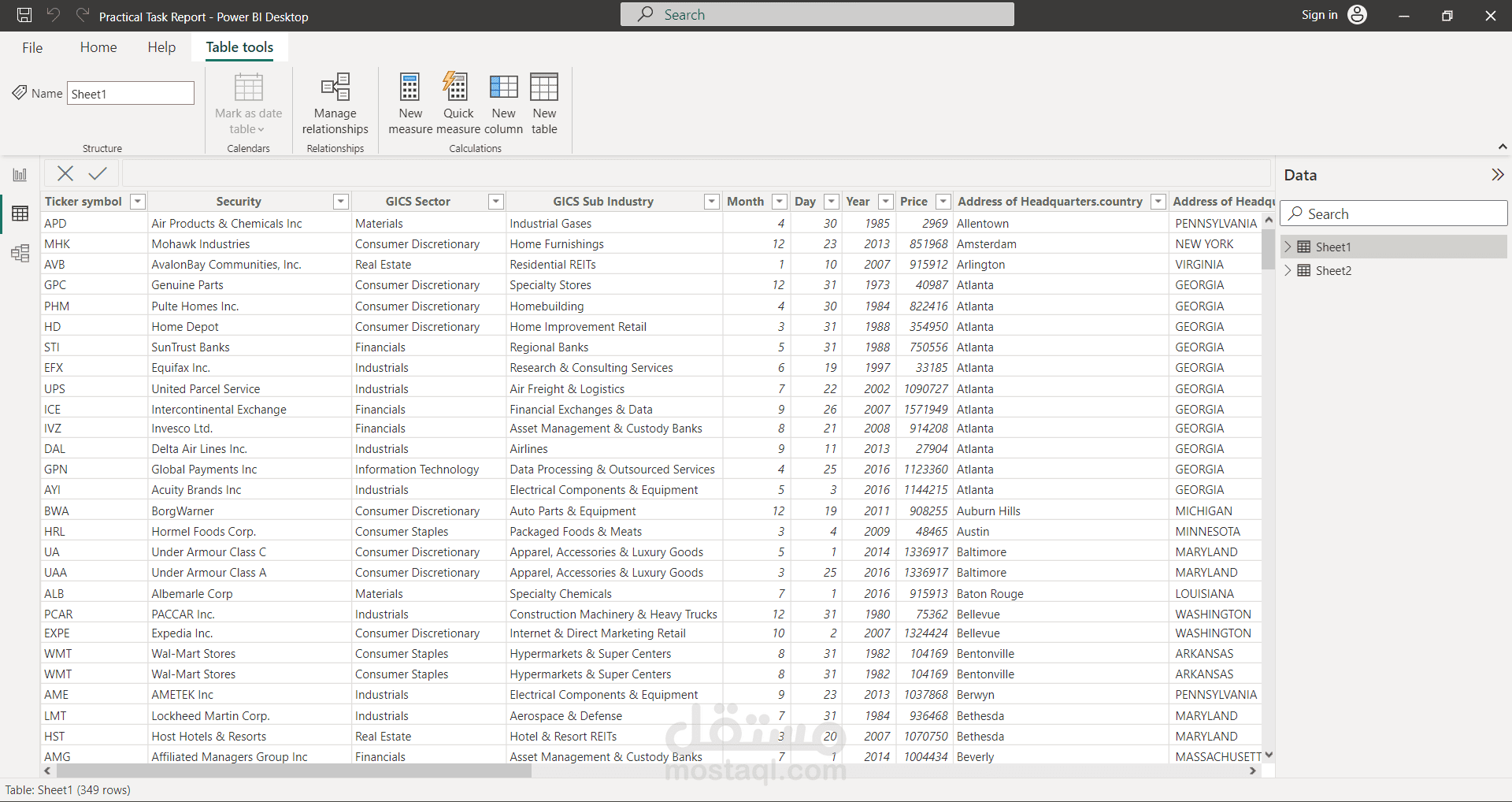Click the Save icon in title bar
This screenshot has width=1512, height=802.
coord(24,15)
